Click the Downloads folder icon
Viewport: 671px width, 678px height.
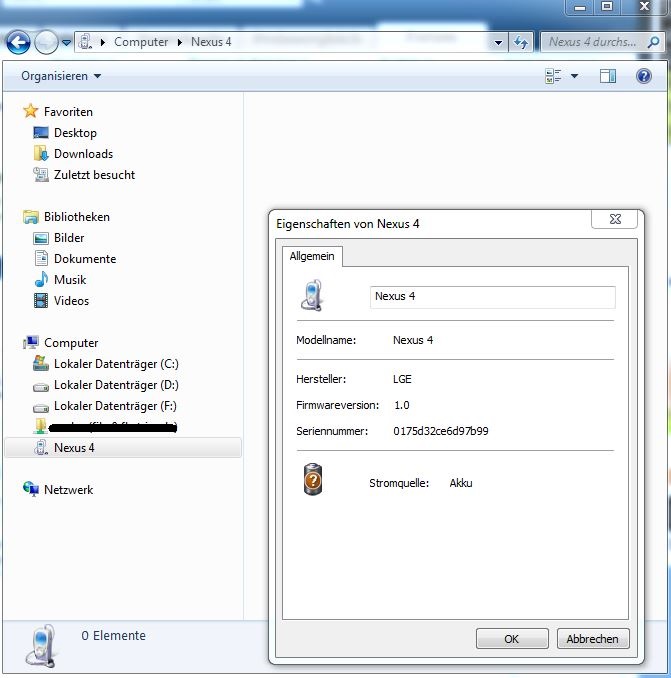pos(41,154)
